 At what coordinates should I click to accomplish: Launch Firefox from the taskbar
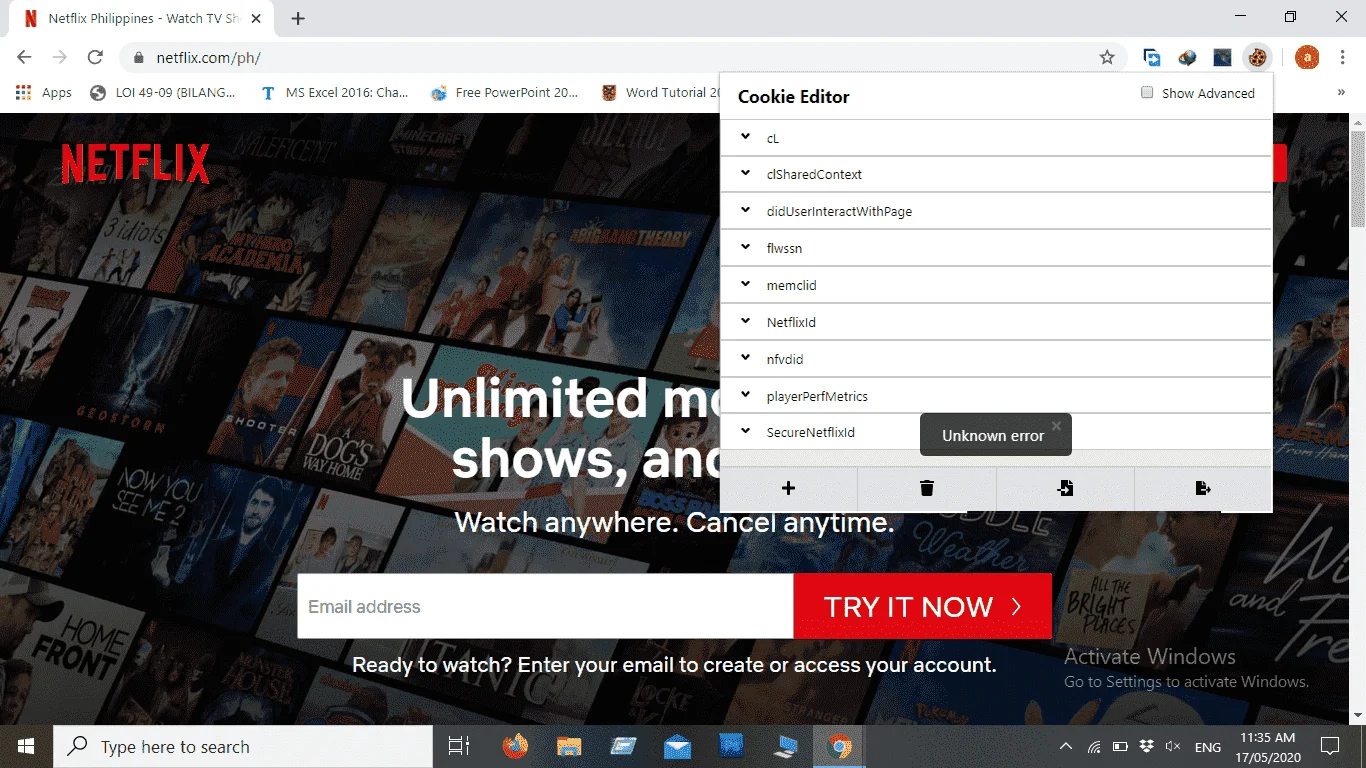click(515, 746)
